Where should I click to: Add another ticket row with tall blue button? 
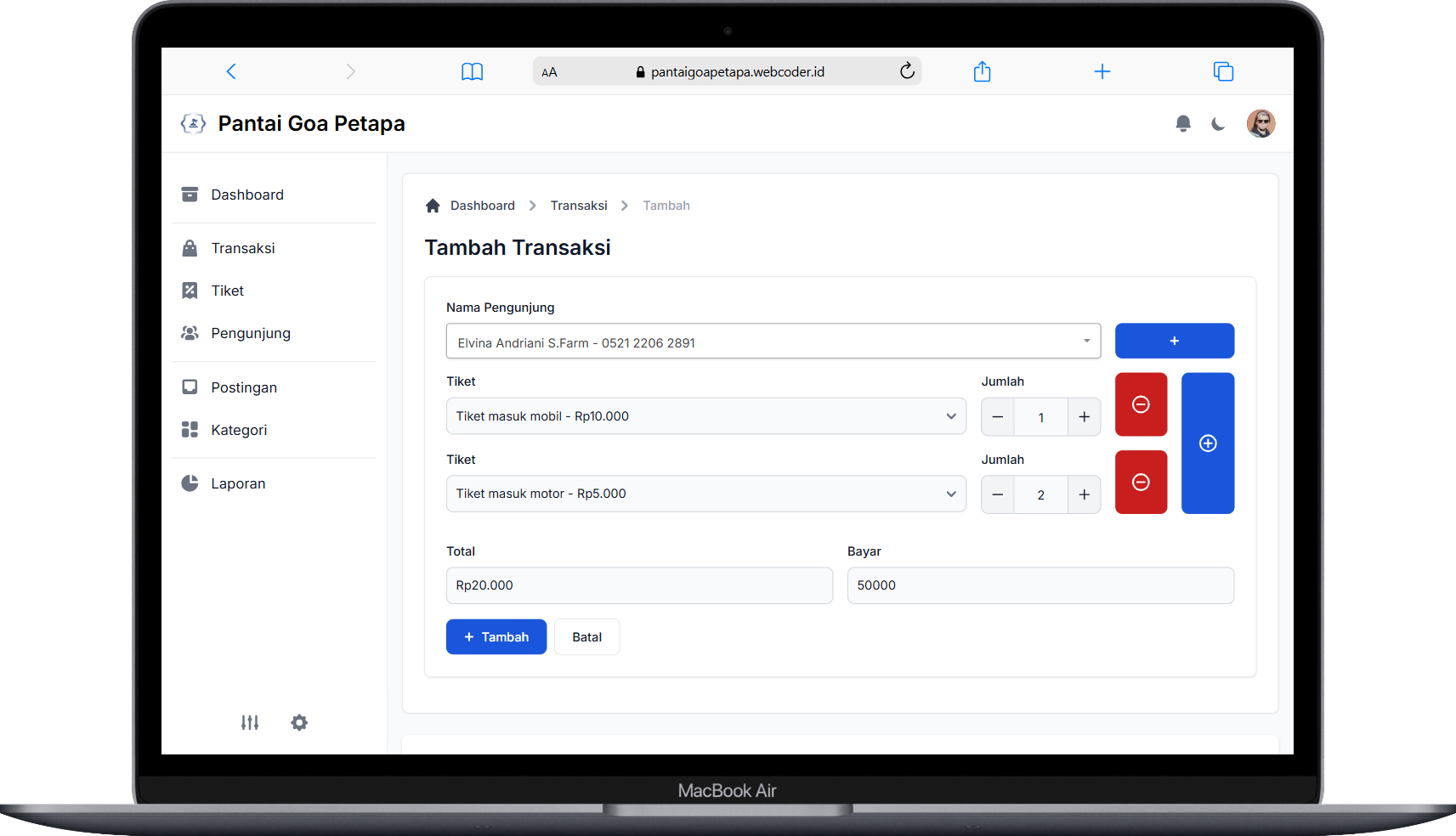click(x=1208, y=443)
